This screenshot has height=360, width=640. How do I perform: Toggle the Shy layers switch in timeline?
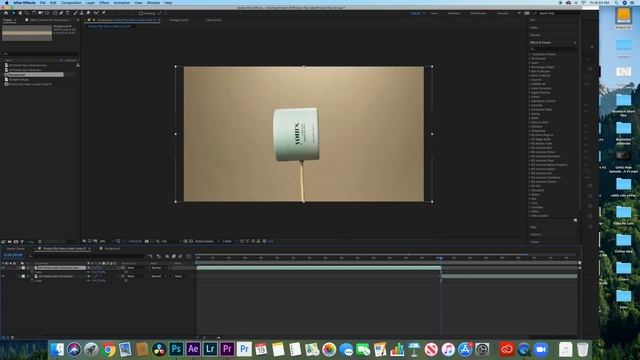click(x=167, y=256)
